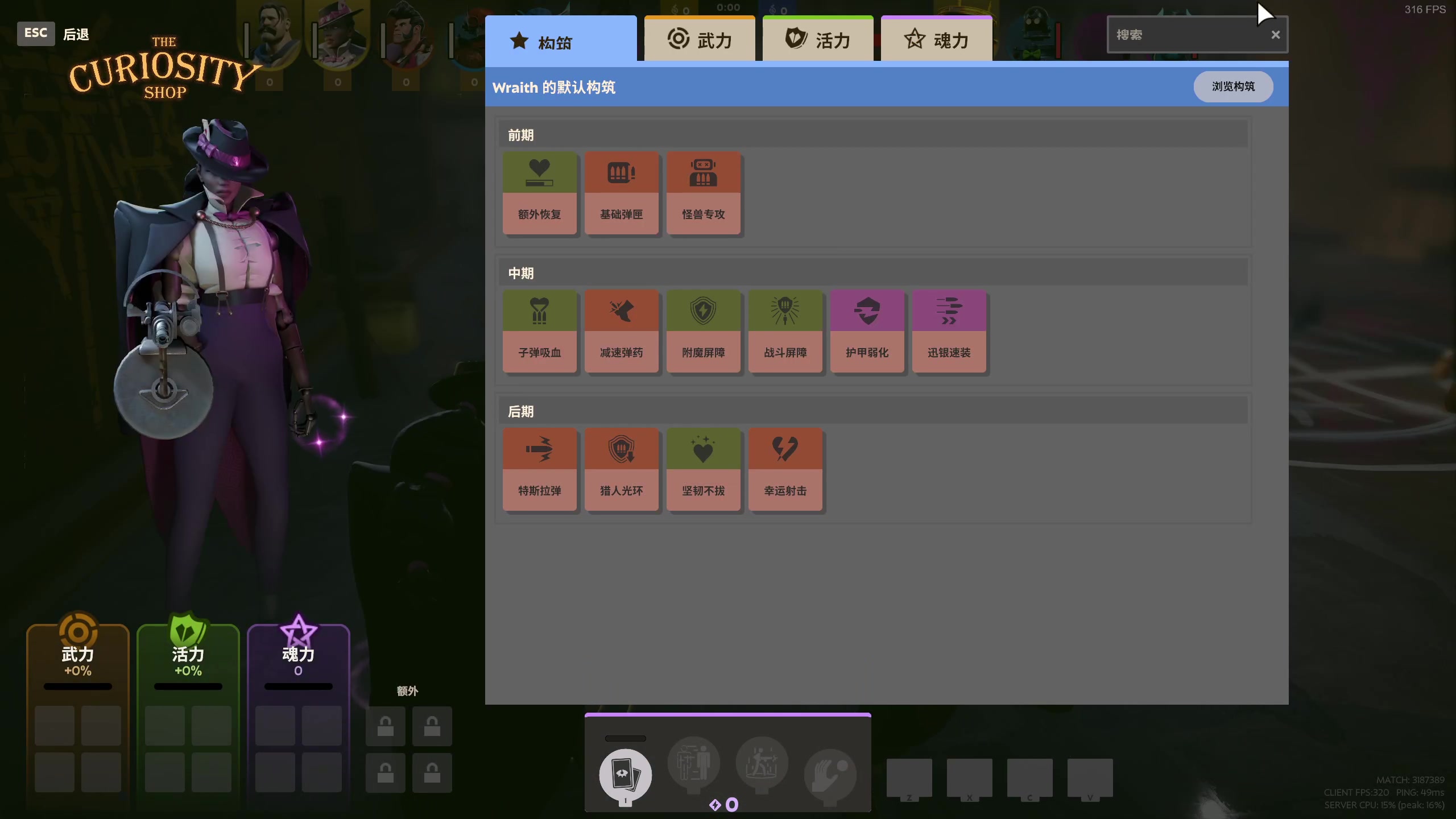Click the 猎人光环 item
Viewport: 1456px width, 819px height.
(x=621, y=469)
